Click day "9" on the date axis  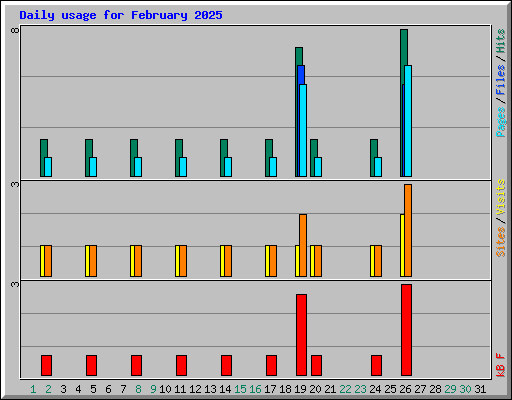pyautogui.click(x=153, y=389)
